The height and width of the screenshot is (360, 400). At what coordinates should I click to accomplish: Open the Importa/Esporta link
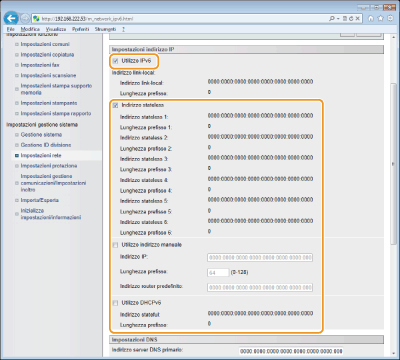(40, 200)
